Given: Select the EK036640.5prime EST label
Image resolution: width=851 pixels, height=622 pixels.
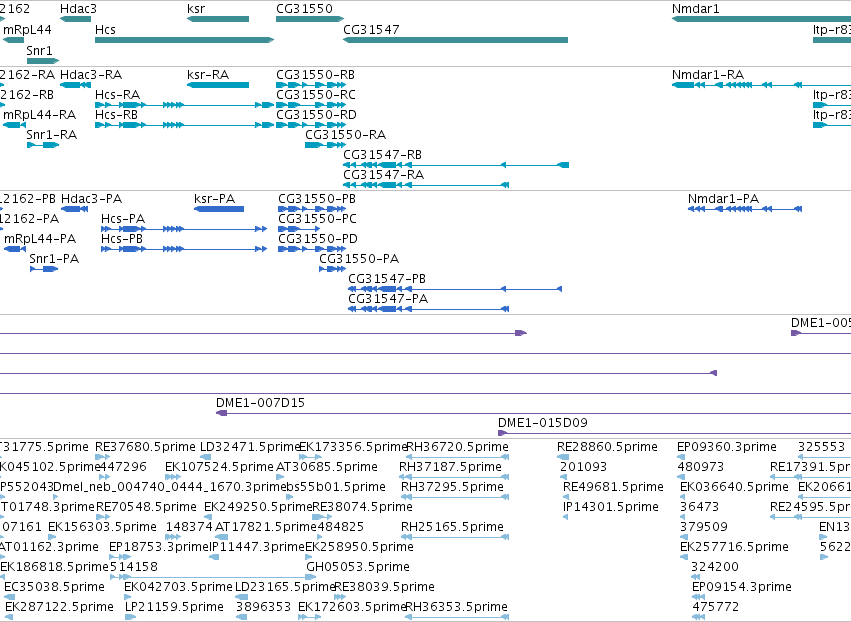Looking at the screenshot, I should 734,487.
